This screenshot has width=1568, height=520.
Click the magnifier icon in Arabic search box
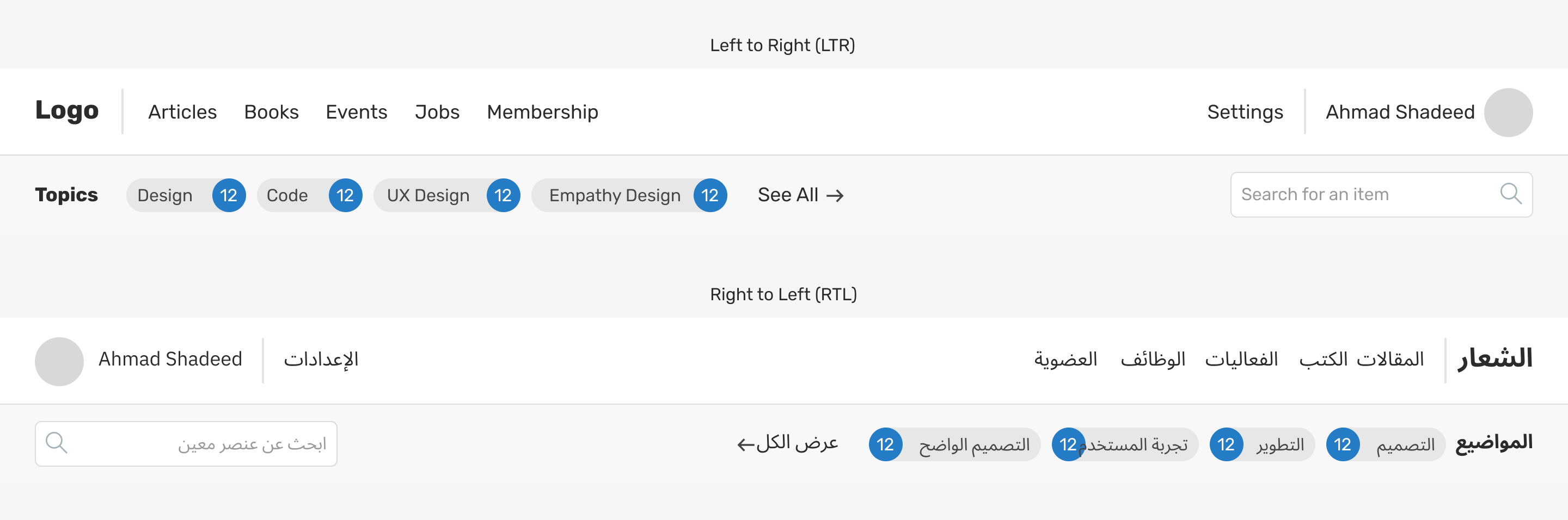[x=57, y=443]
